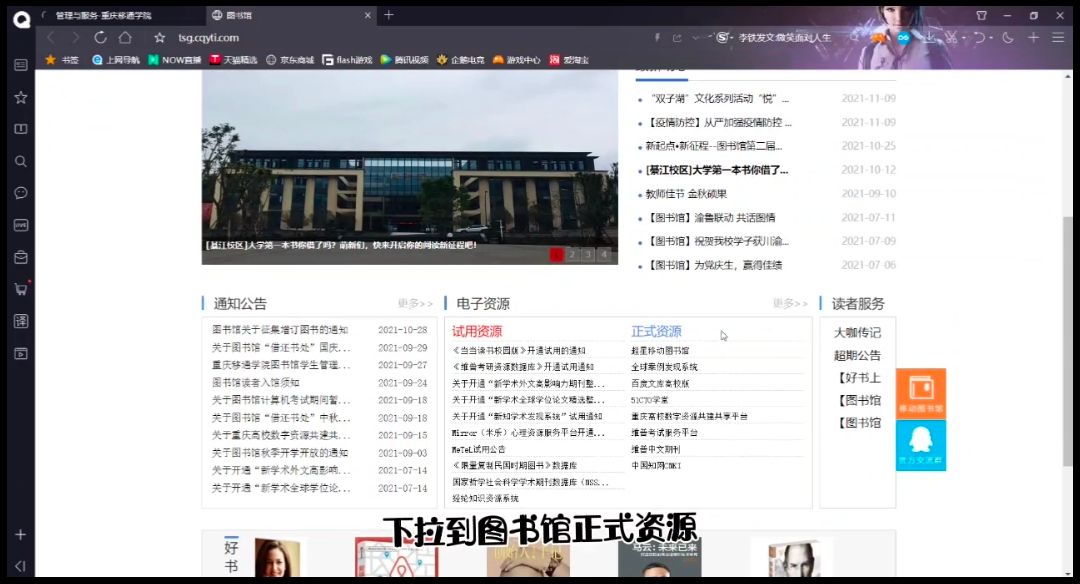Open the translate tool in sidebar
The image size is (1080, 584).
[x=20, y=321]
